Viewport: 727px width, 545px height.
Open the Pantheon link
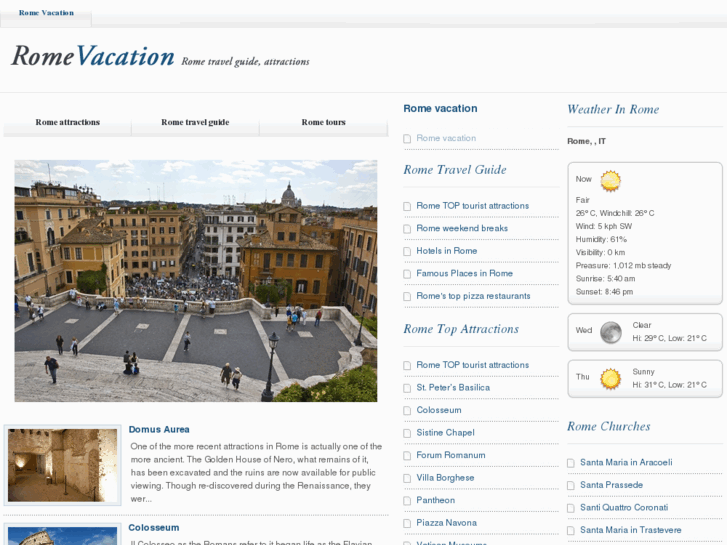pos(435,500)
